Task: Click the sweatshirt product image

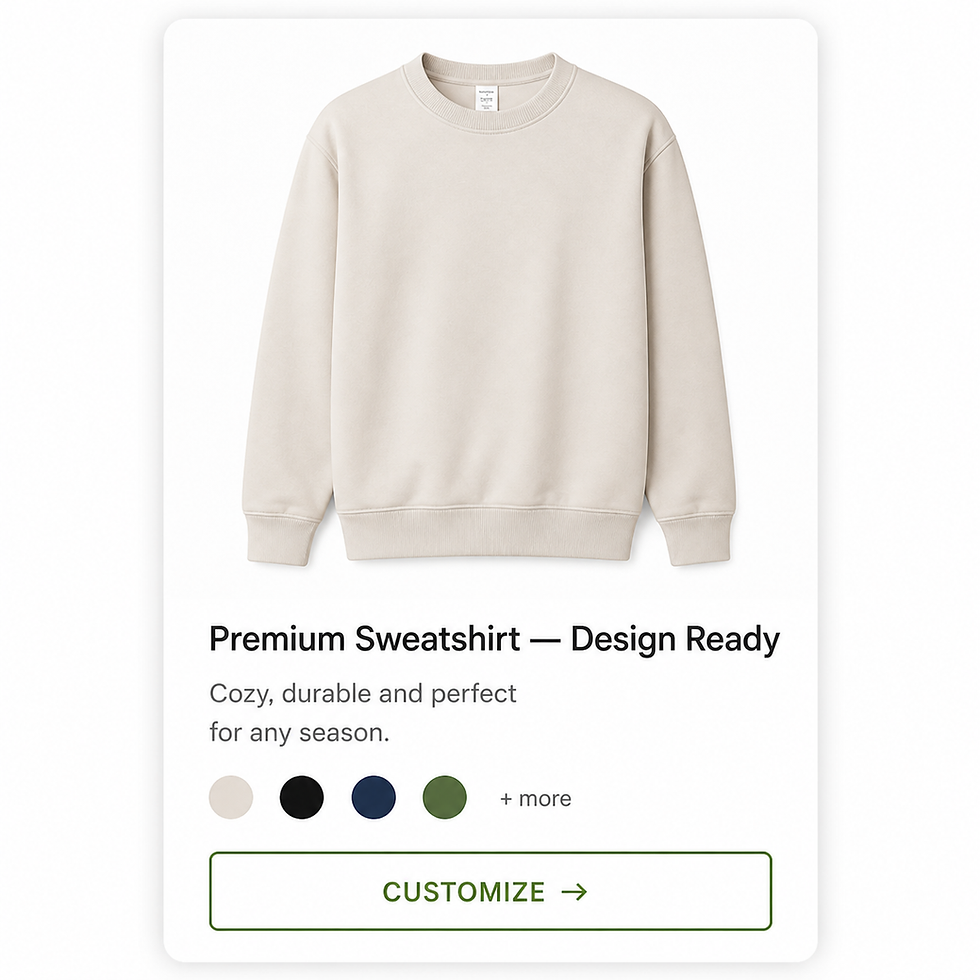Action: (x=489, y=309)
